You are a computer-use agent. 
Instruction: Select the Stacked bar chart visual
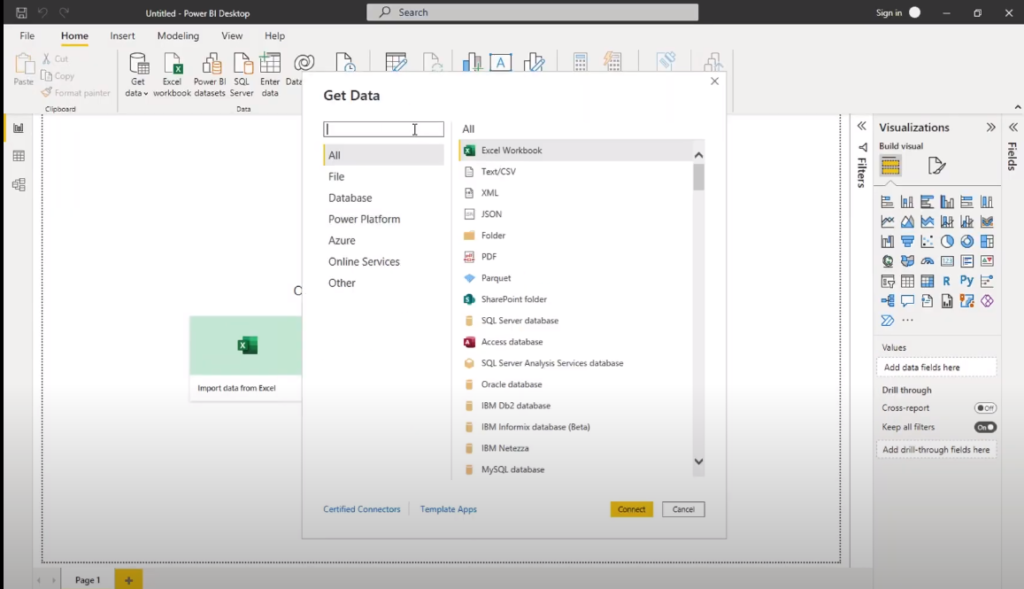pos(887,201)
